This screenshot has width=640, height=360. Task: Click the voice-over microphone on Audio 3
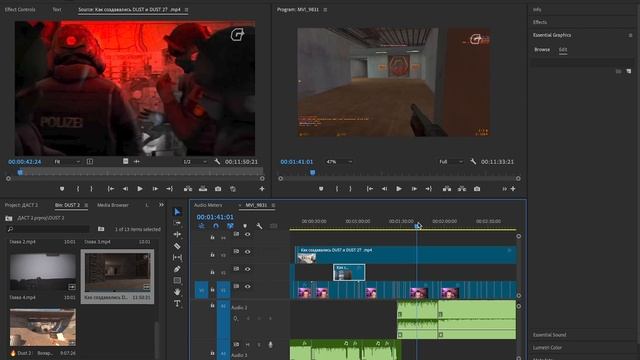(270, 345)
